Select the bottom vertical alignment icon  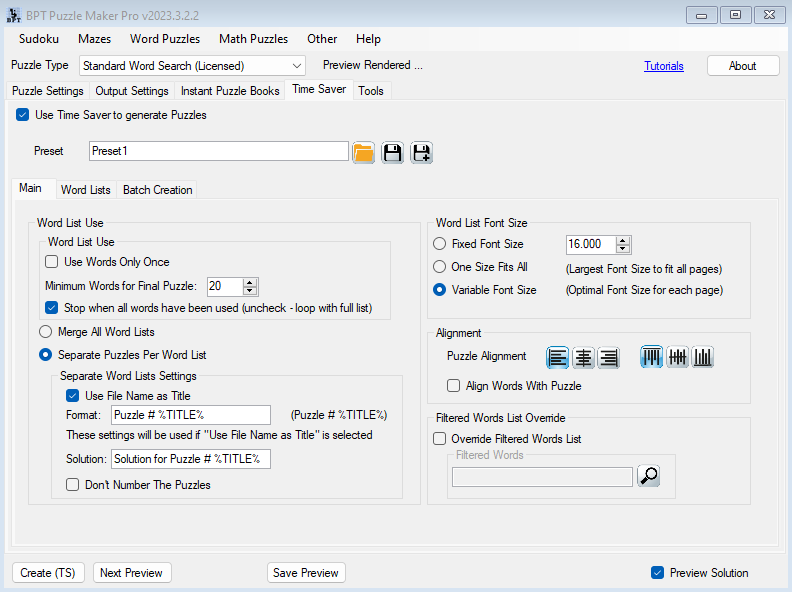[x=702, y=357]
